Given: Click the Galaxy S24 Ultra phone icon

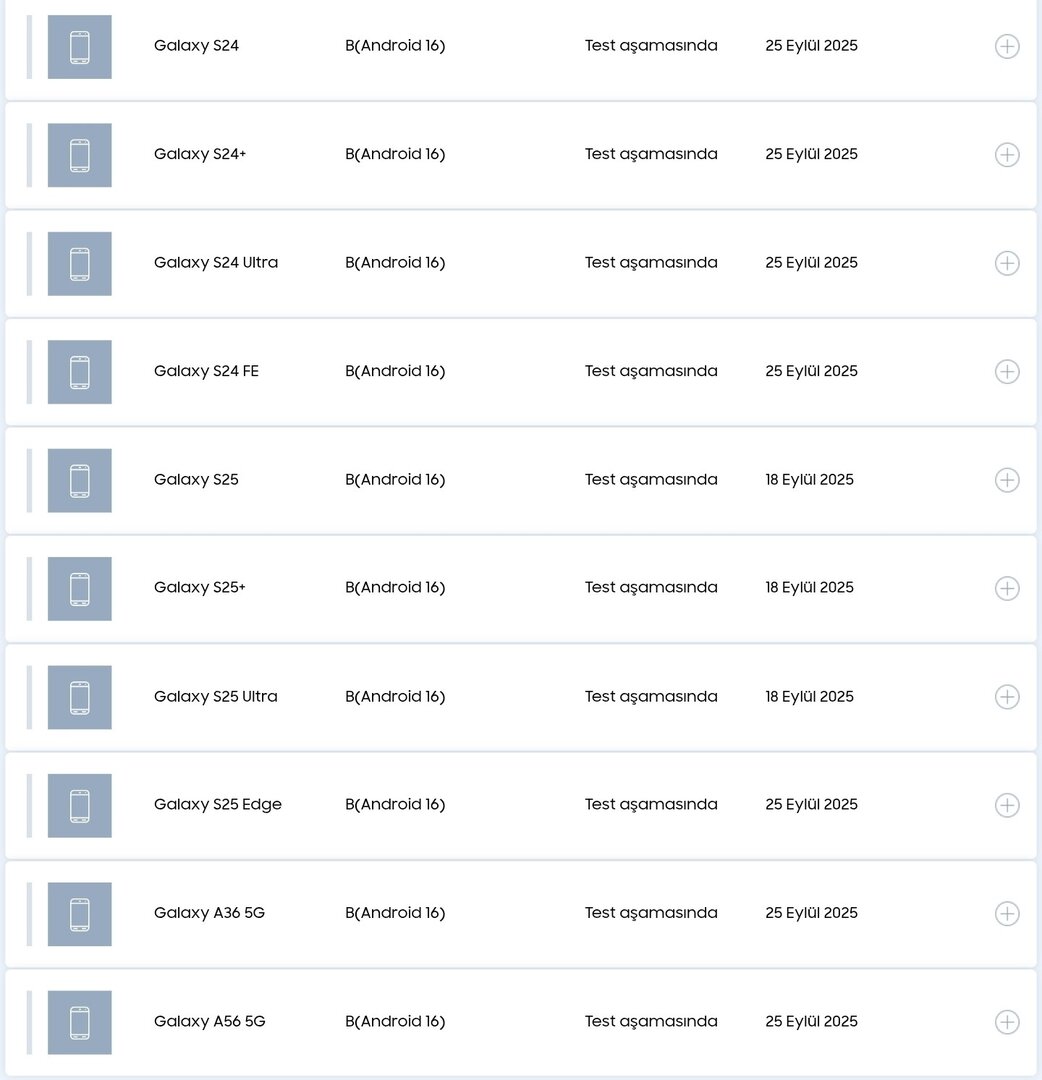Looking at the screenshot, I should (x=80, y=264).
